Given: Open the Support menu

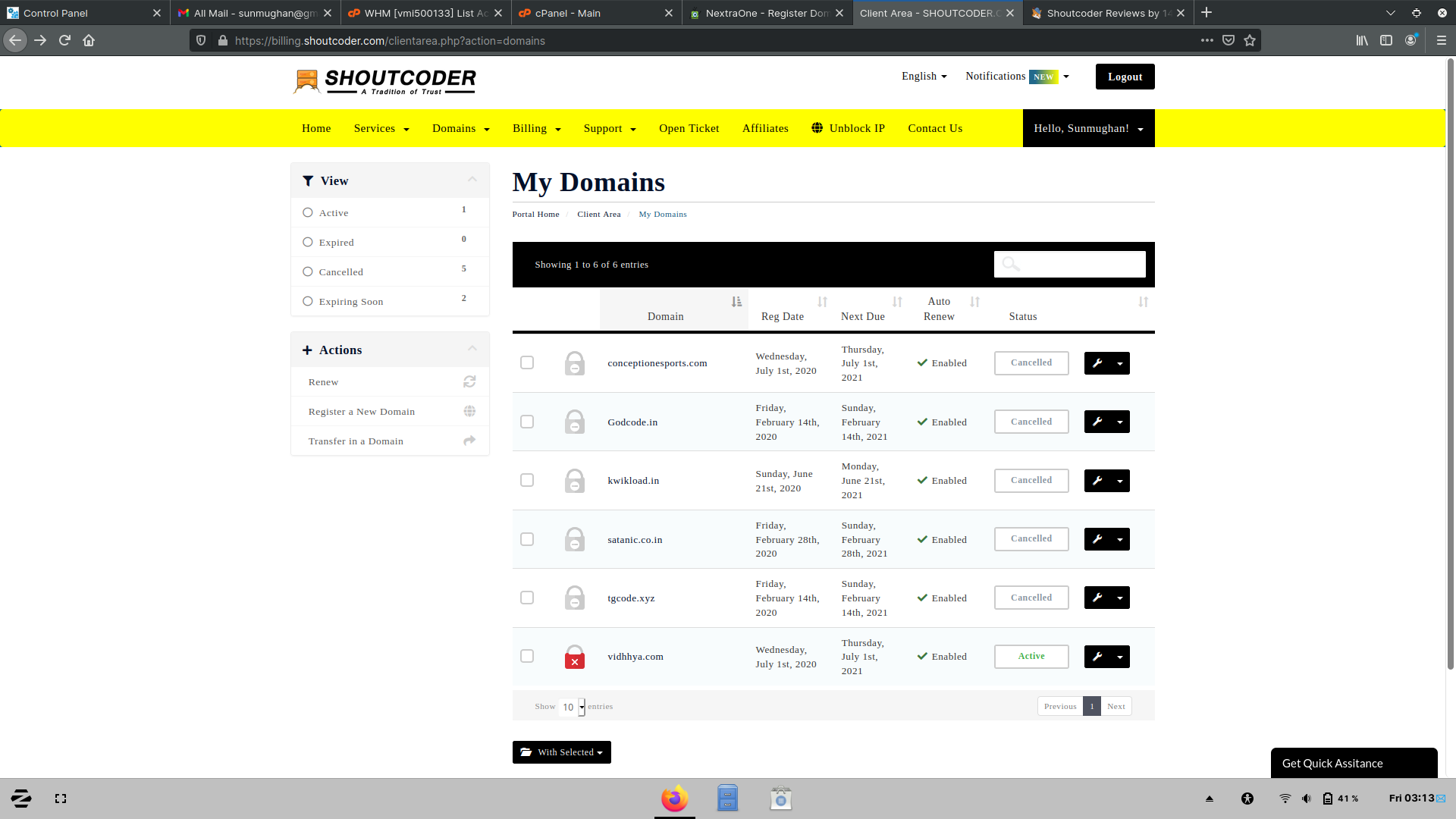Looking at the screenshot, I should point(610,128).
